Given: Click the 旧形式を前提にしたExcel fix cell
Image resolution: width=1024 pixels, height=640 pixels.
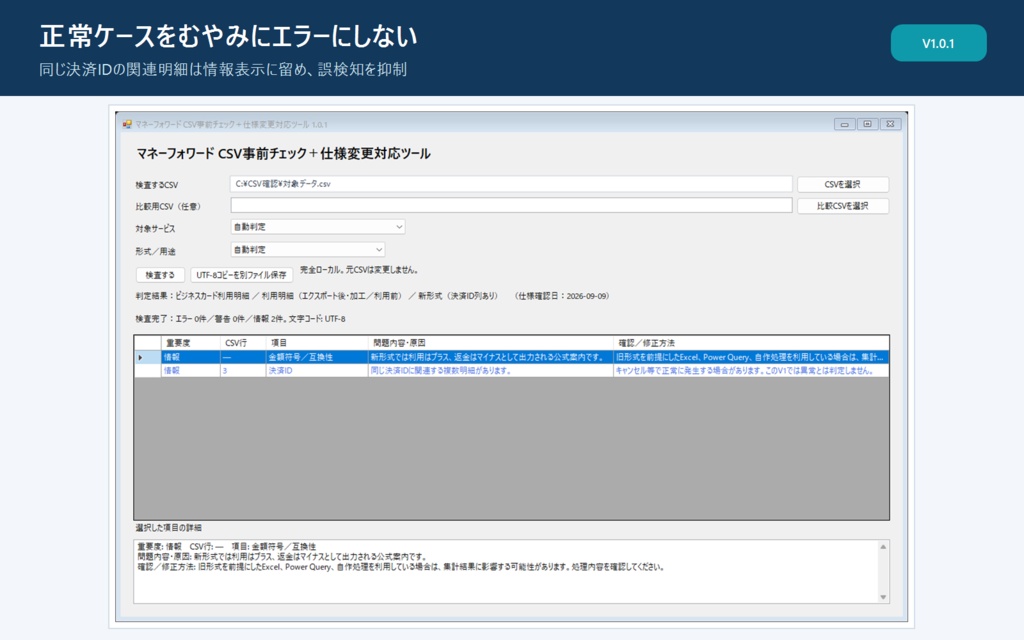Looking at the screenshot, I should pyautogui.click(x=751, y=357).
